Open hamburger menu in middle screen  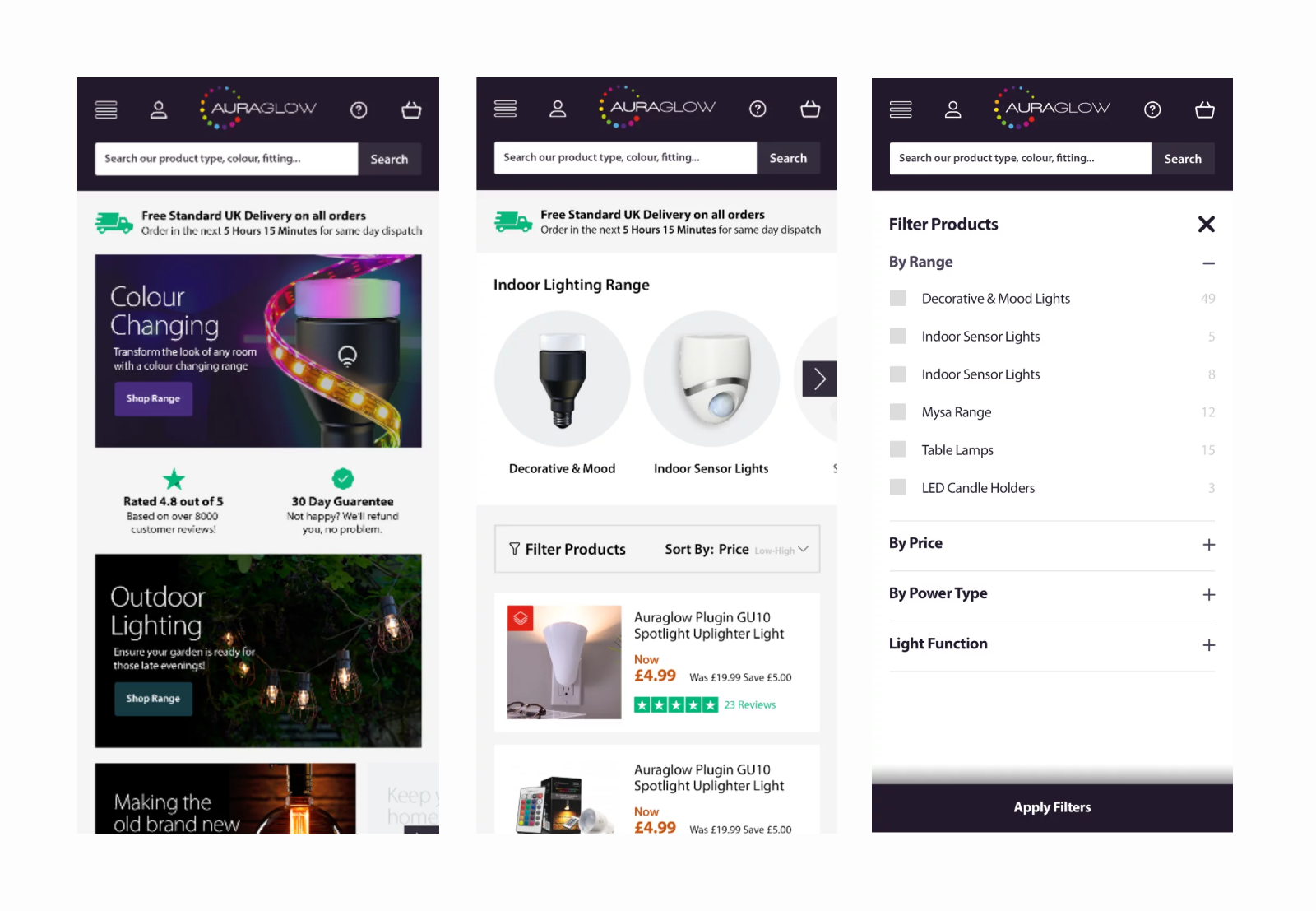pos(505,109)
